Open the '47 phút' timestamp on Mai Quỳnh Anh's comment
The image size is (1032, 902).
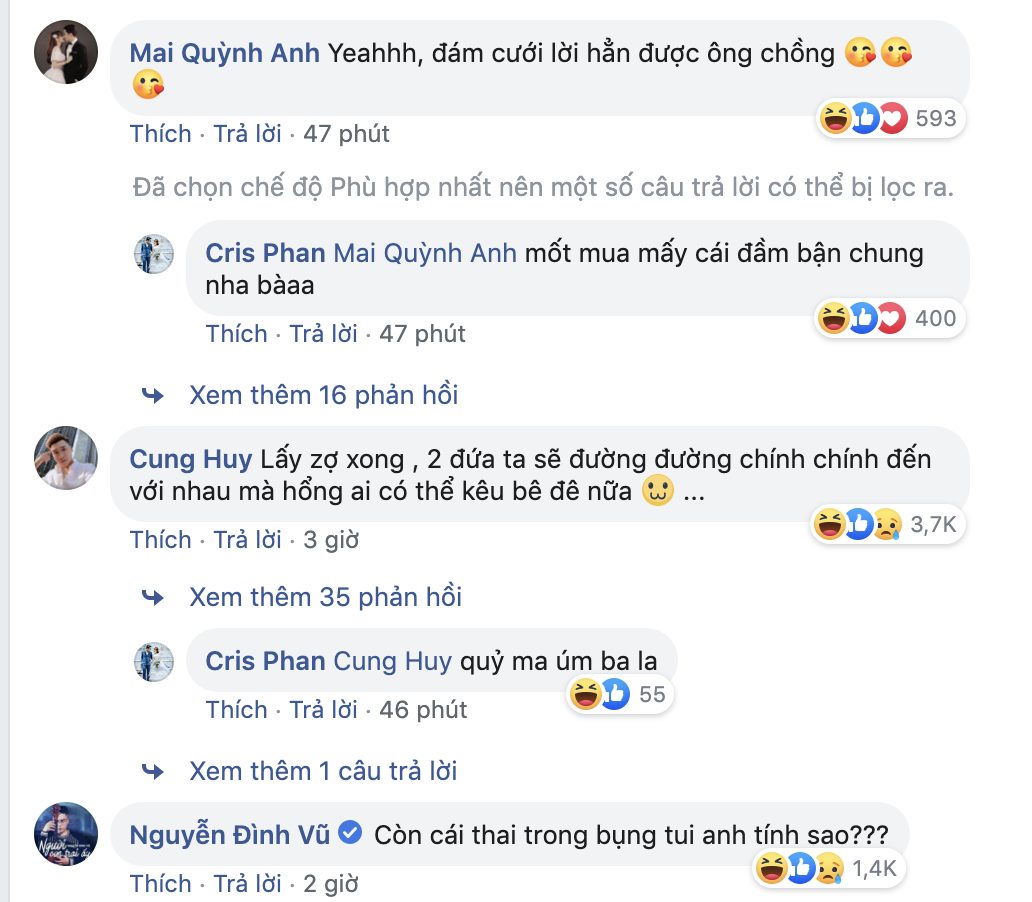click(346, 134)
